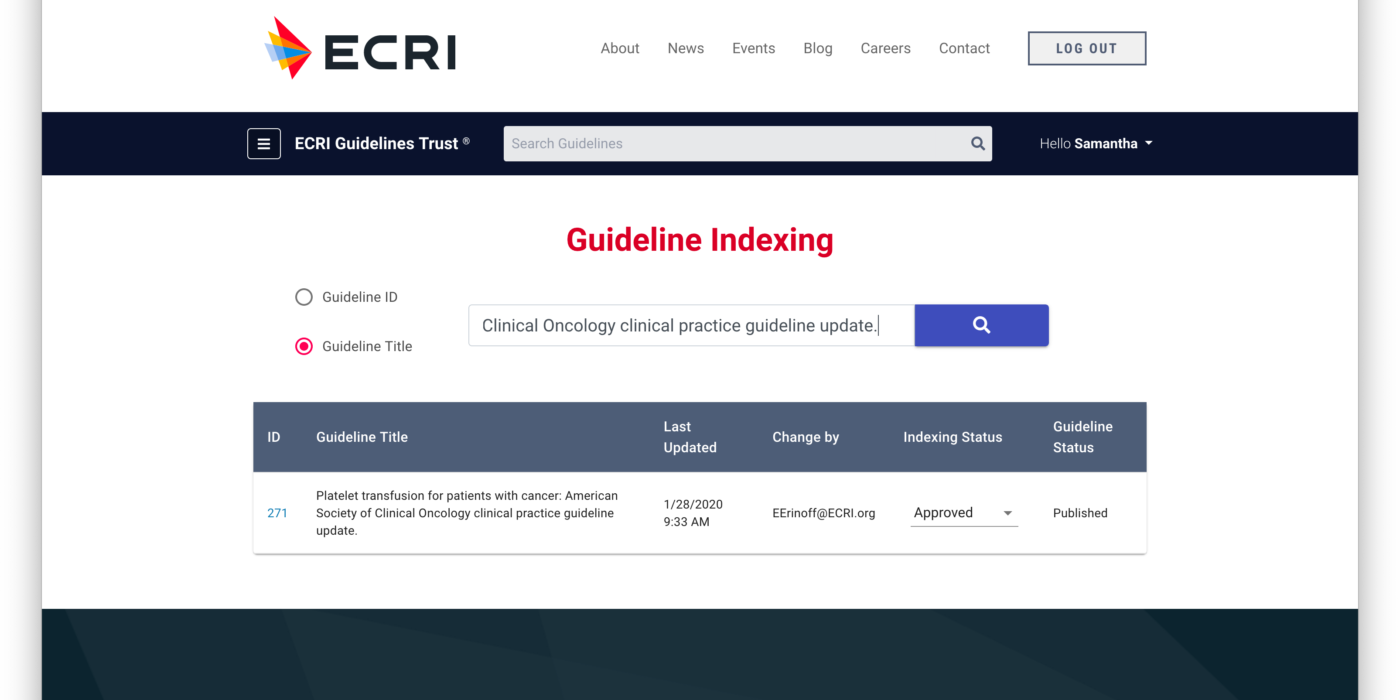Click the ECRI logo
The image size is (1400, 700).
[x=360, y=49]
